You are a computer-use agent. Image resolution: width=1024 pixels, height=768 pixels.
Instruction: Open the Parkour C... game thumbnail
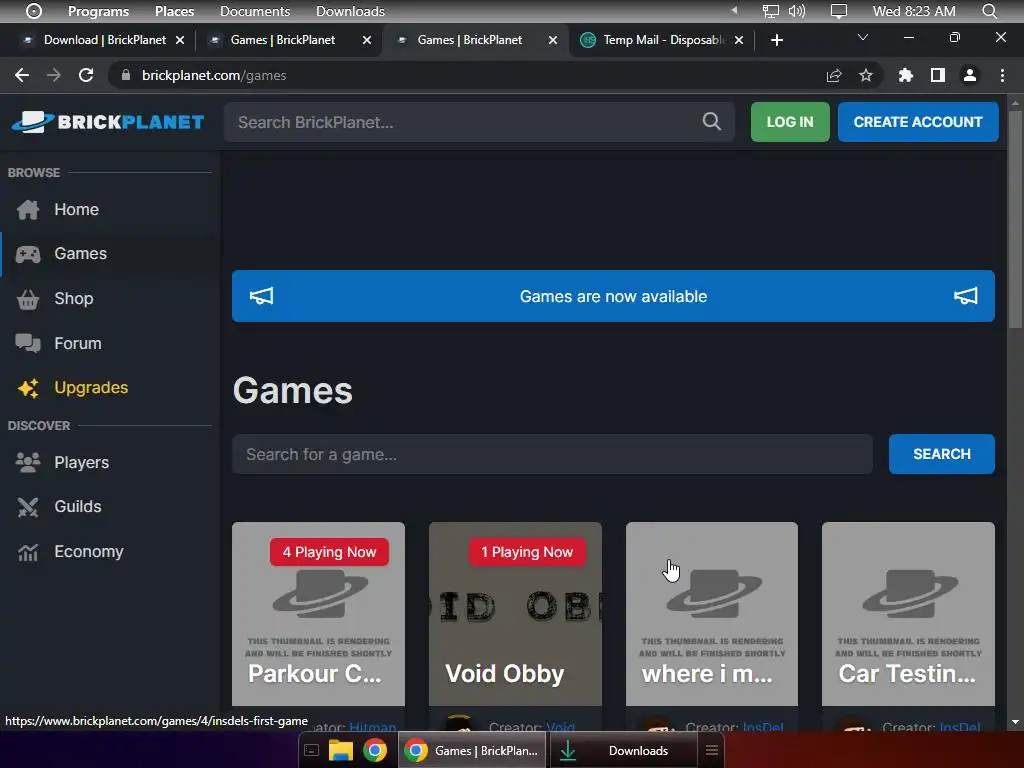[318, 614]
